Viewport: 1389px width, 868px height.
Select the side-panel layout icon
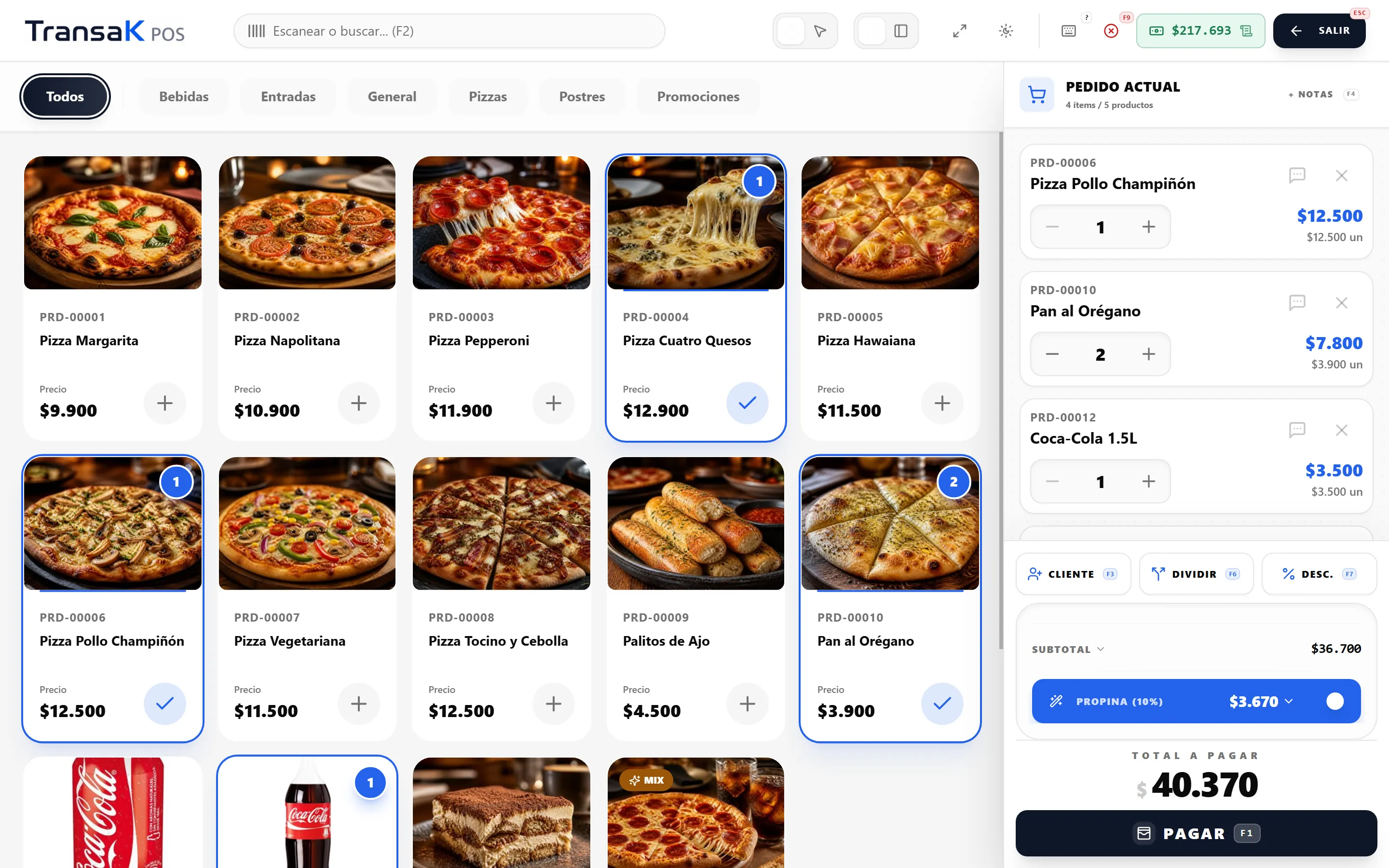coord(901,31)
